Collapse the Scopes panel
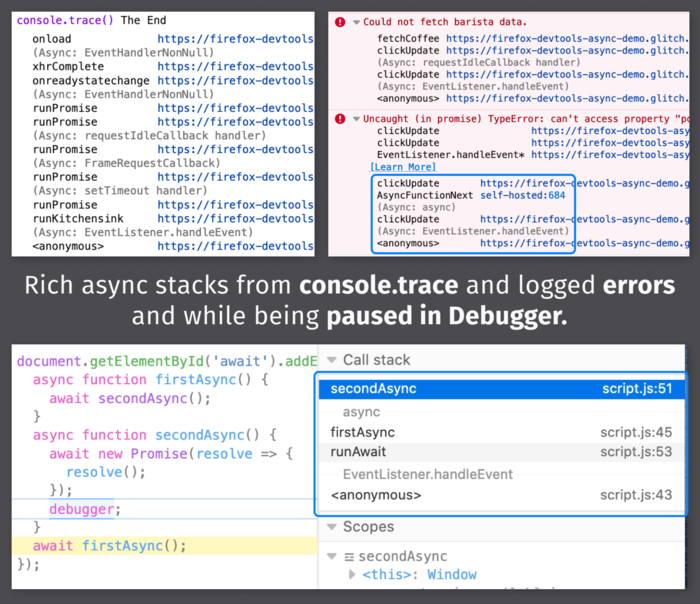 pos(331,527)
